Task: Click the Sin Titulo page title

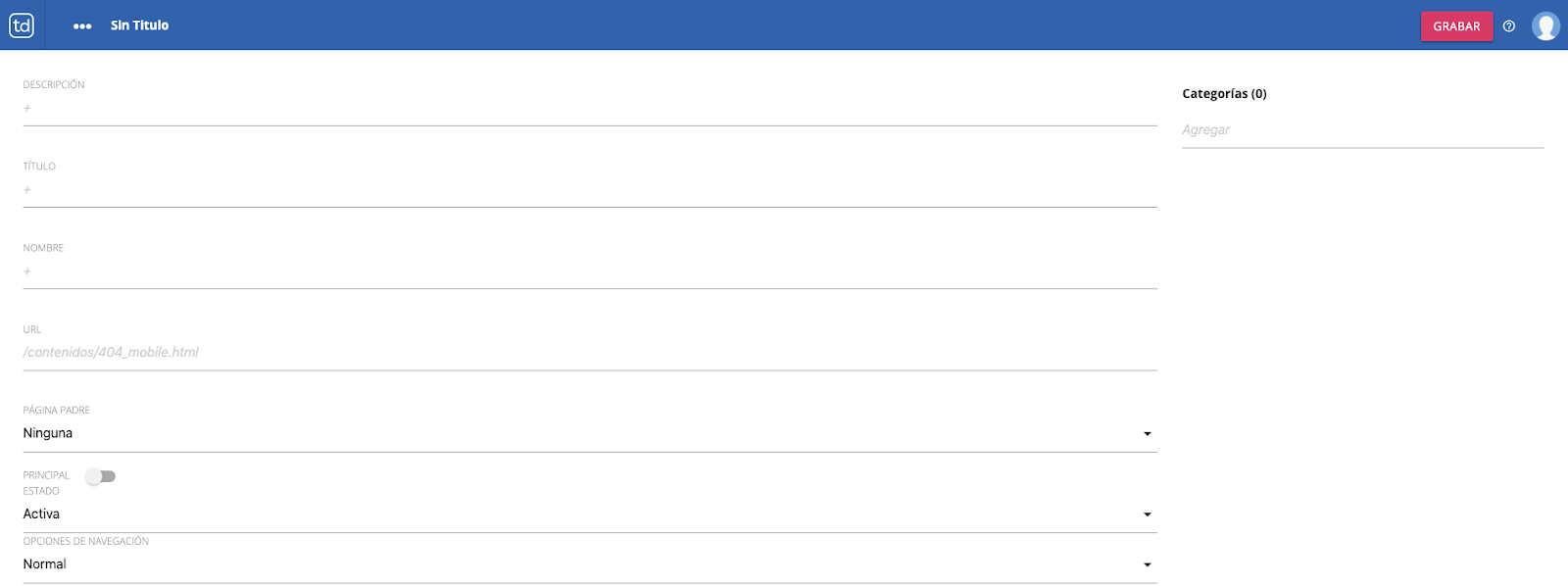Action: tap(139, 25)
